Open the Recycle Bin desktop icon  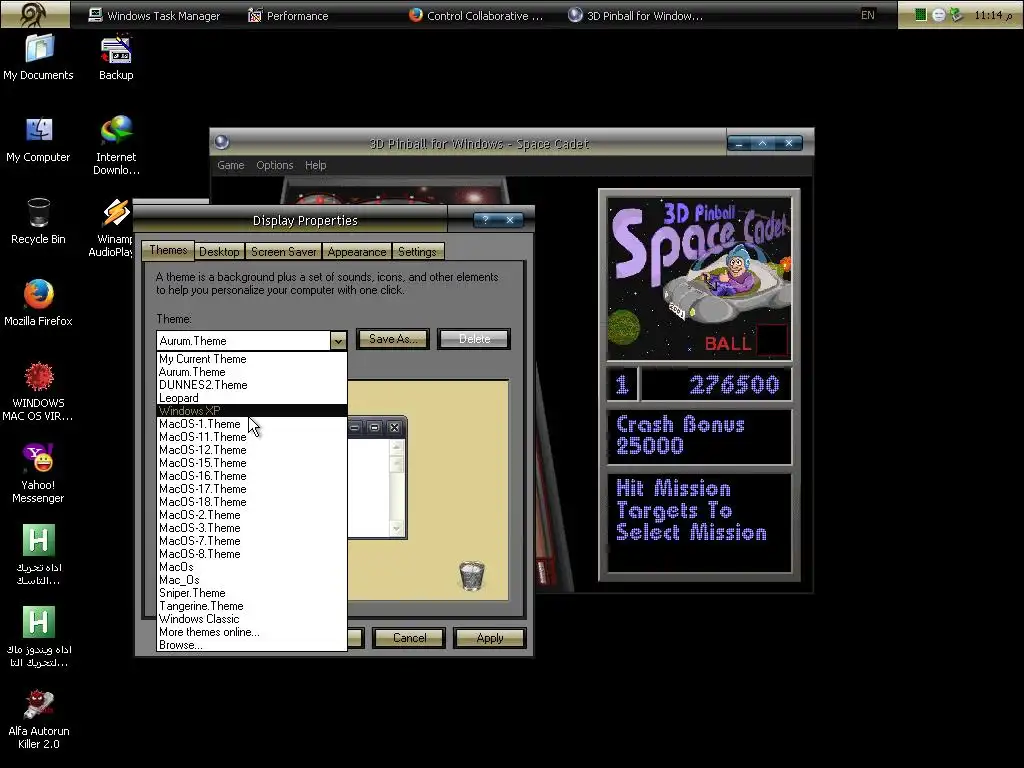(39, 221)
